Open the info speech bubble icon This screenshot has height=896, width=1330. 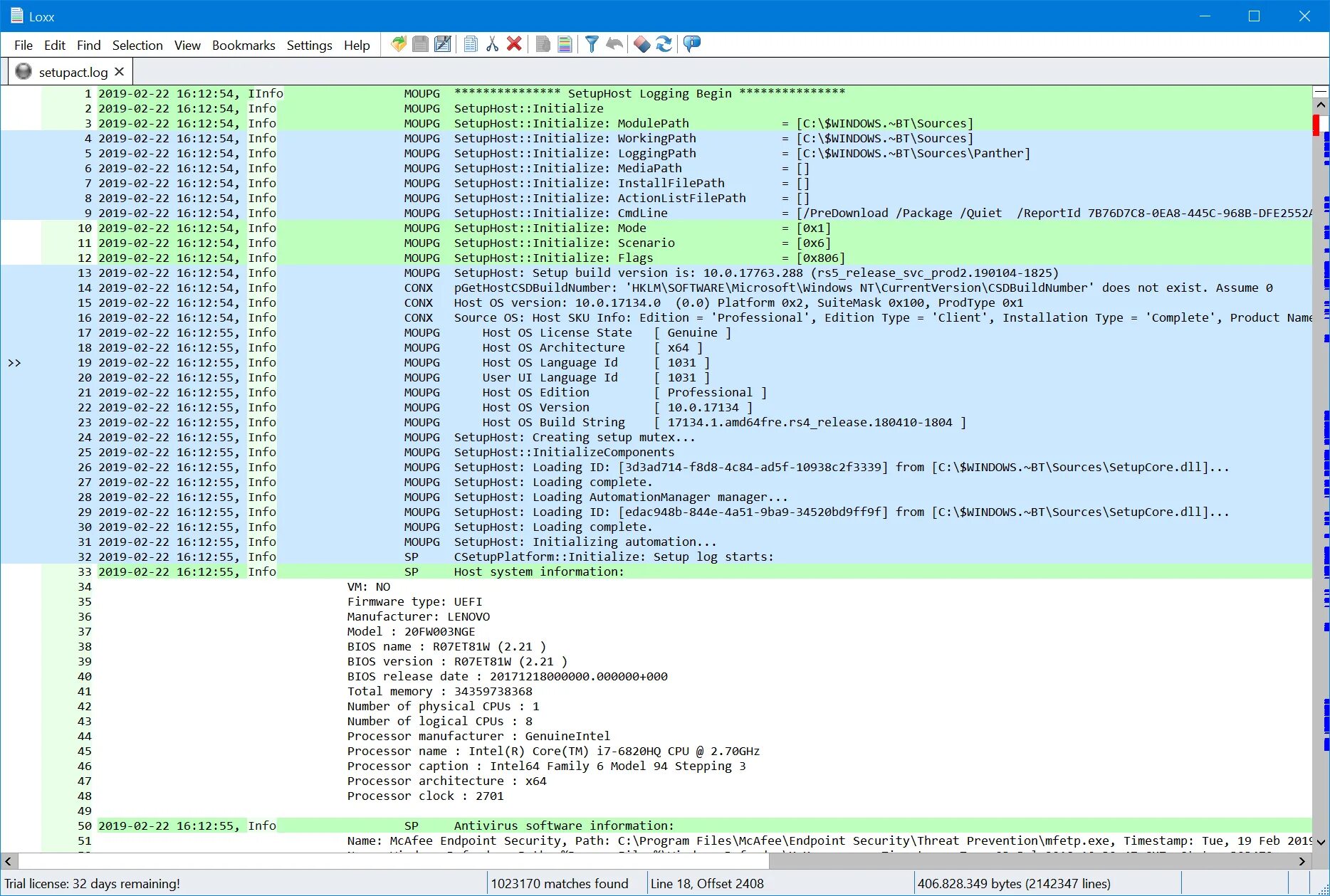[x=692, y=44]
